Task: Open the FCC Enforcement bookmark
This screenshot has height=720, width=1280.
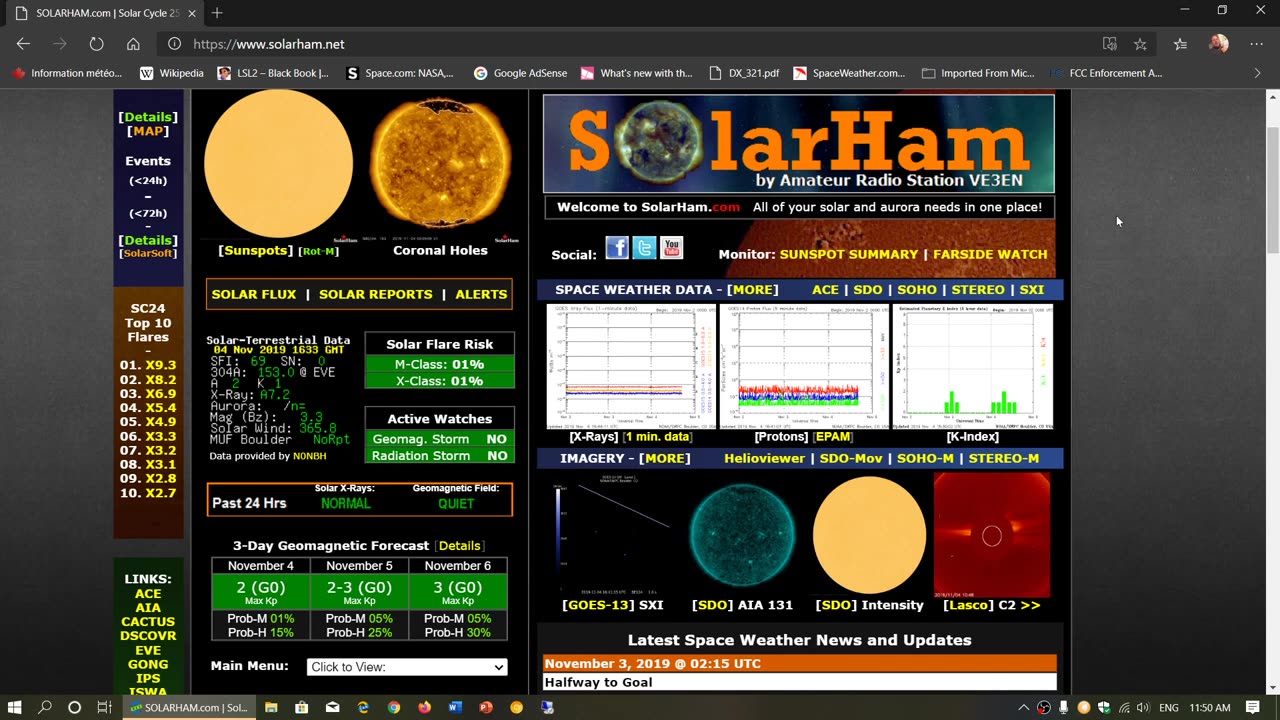Action: [1106, 73]
